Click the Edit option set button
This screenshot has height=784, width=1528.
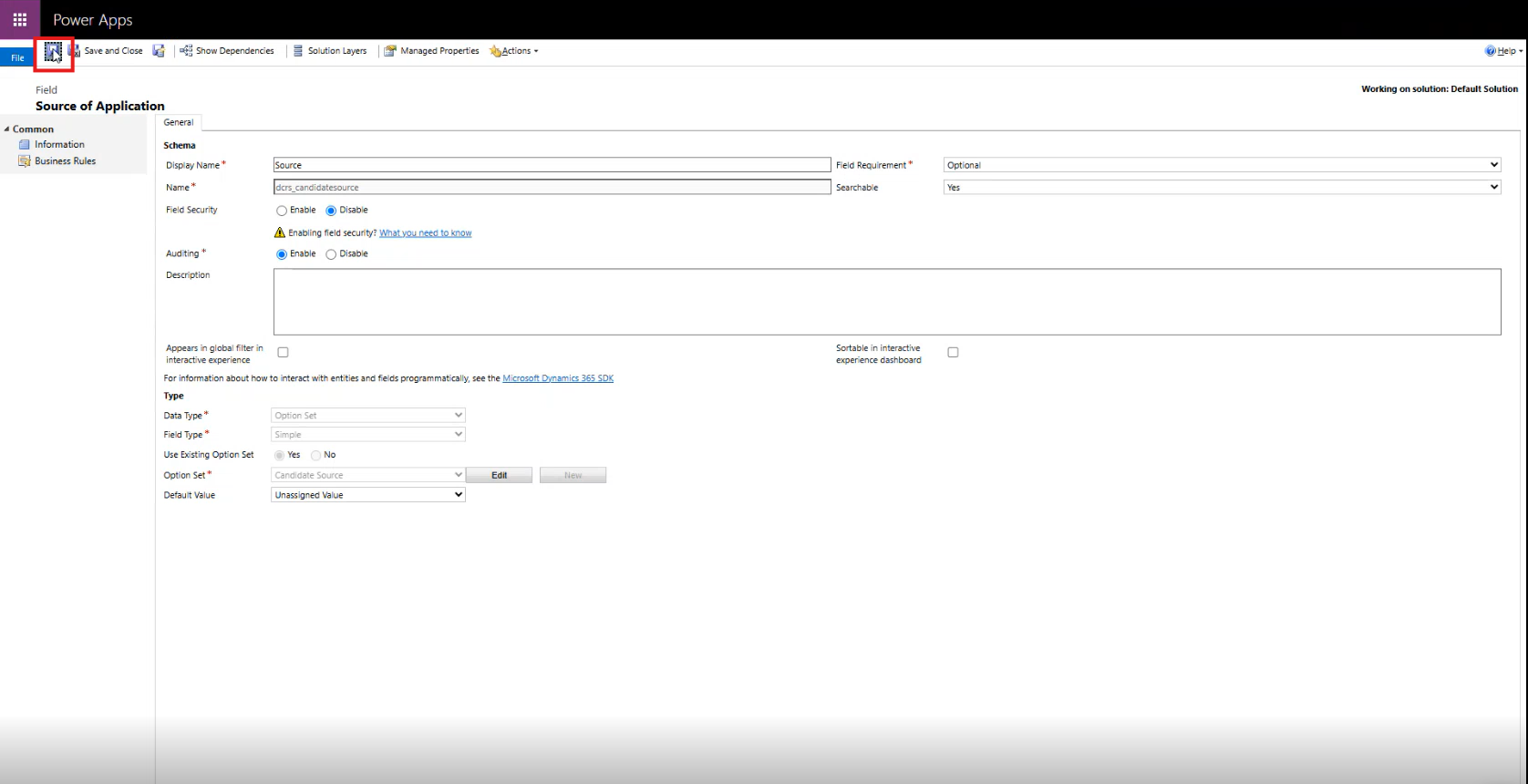click(500, 475)
